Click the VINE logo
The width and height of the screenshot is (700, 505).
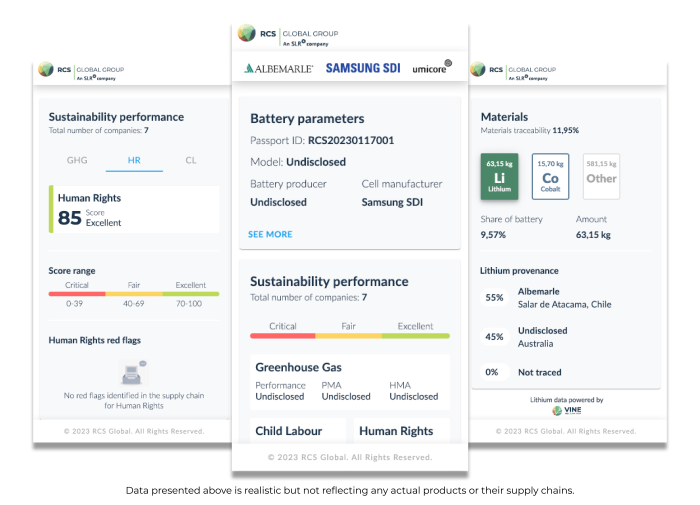click(567, 410)
